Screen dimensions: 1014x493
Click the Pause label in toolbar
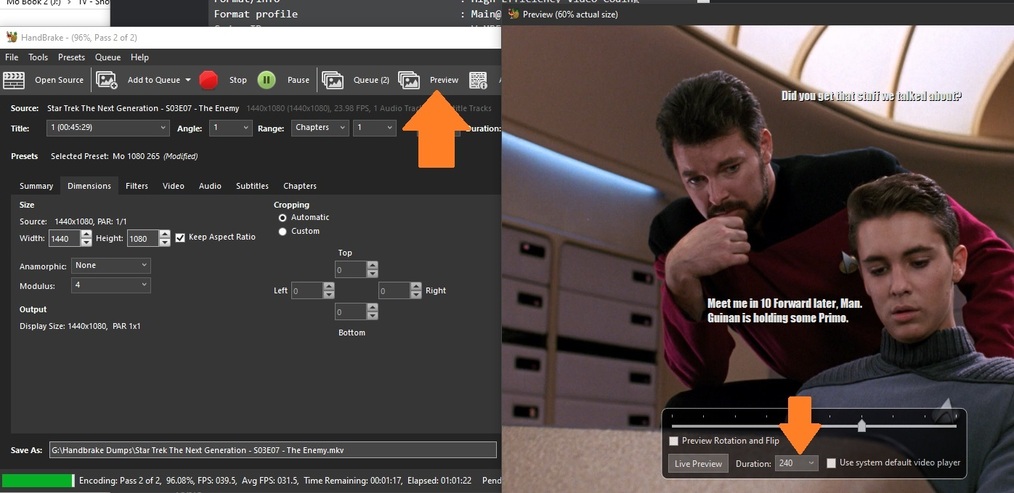coord(298,80)
